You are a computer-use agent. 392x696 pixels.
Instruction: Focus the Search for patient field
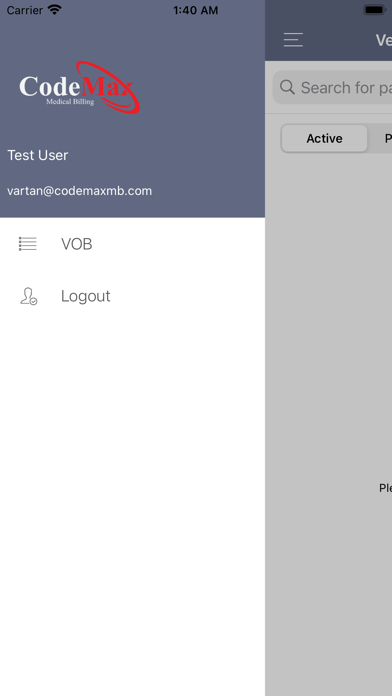[x=333, y=87]
